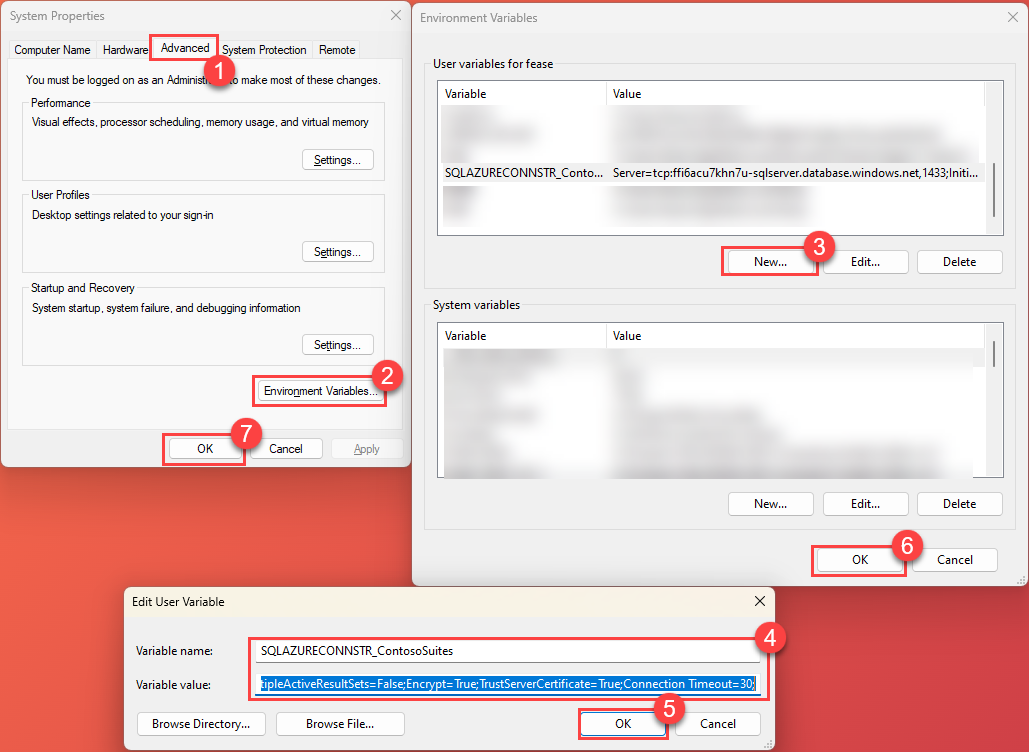Screen dimensions: 1029x752
Task: Switch to the Remote tab
Action: 336,49
